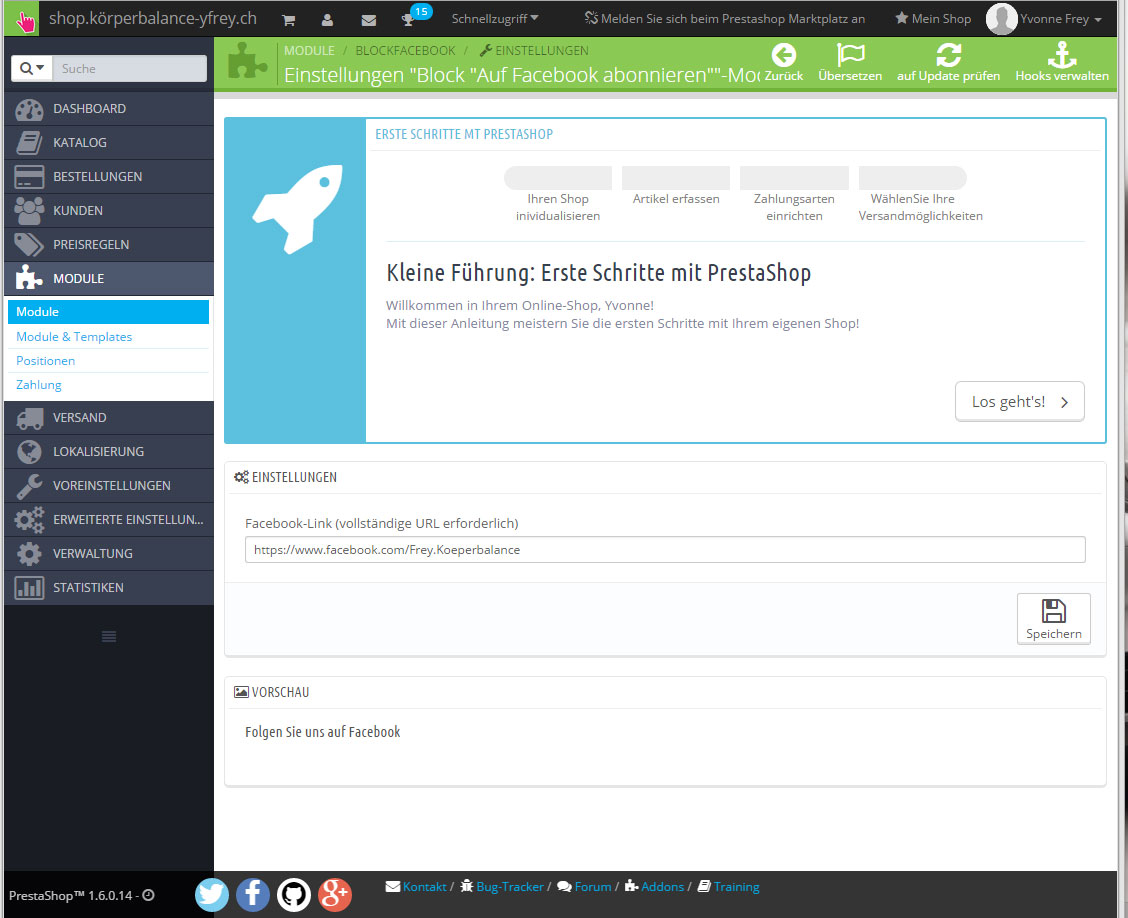
Task: Open the shopping cart icon in top bar
Action: coord(288,20)
